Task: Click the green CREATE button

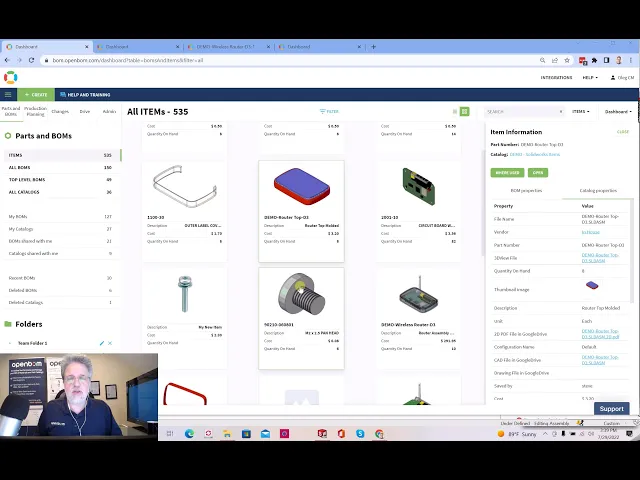Action: pos(36,94)
